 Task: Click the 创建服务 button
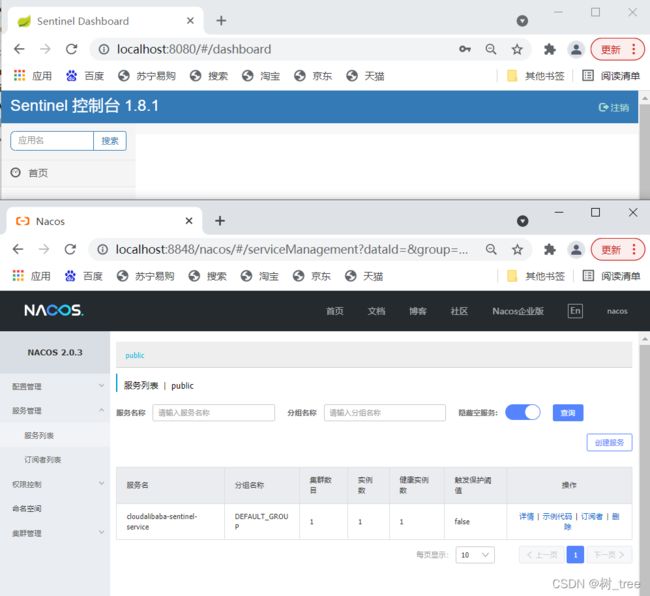click(609, 442)
